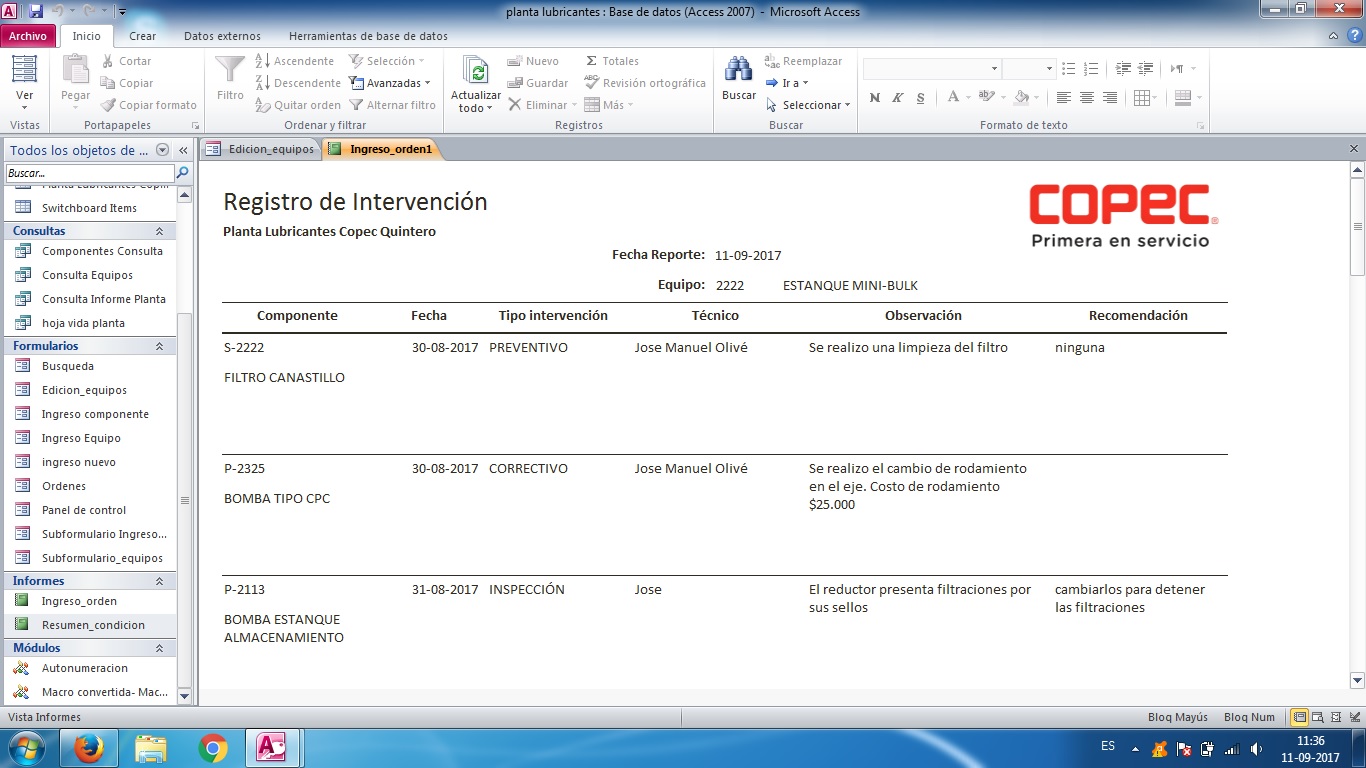Switch to Datos externos tab
This screenshot has height=768, width=1366.
pos(222,36)
